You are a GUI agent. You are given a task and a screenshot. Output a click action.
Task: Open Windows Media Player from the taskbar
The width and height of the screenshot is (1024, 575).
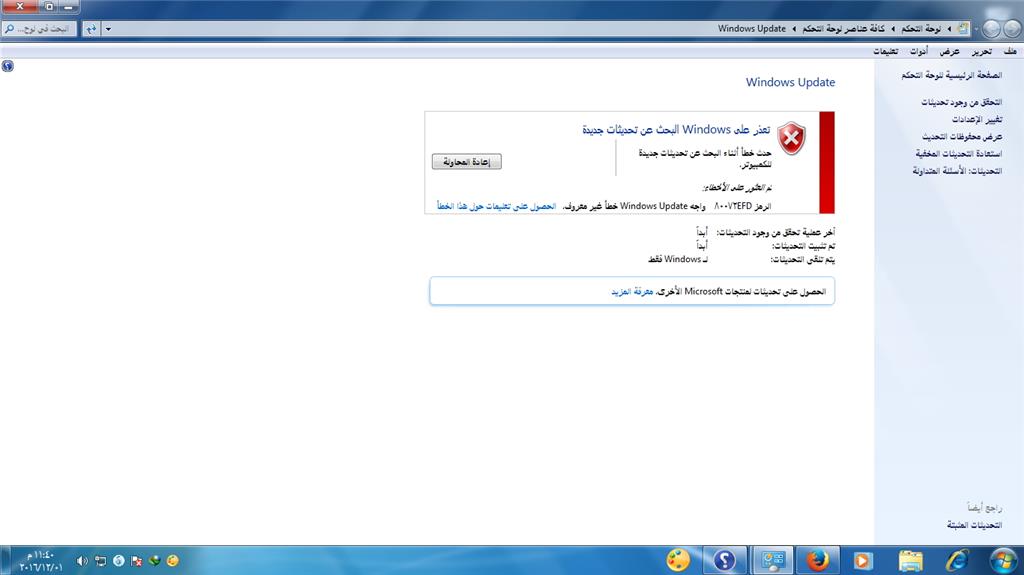[x=863, y=561]
